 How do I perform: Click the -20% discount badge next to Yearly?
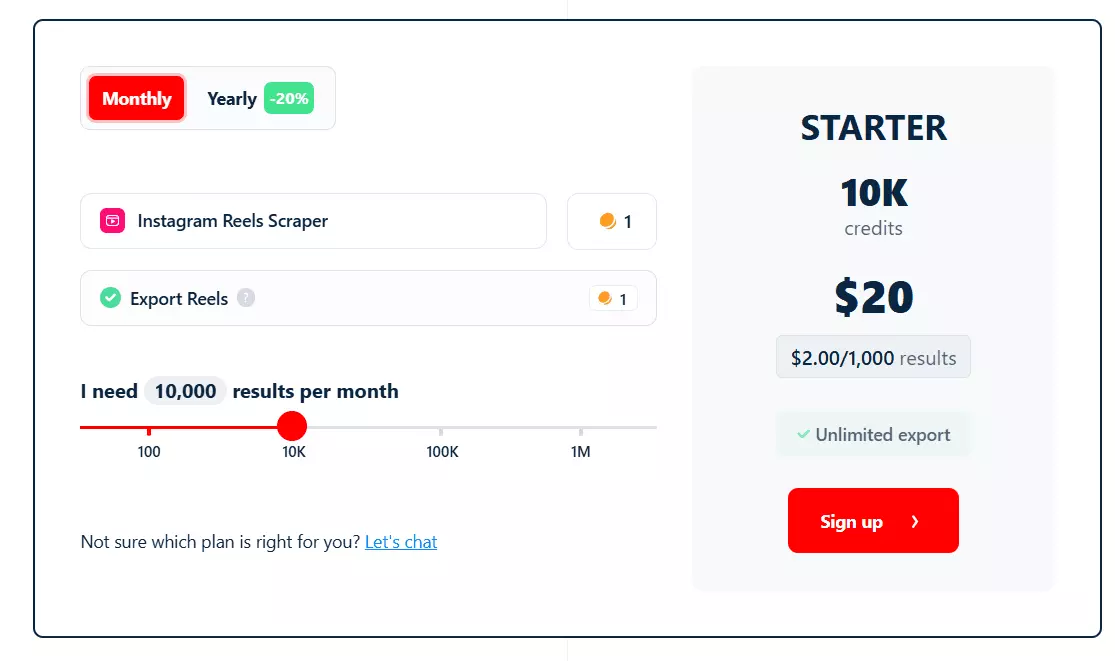[289, 98]
